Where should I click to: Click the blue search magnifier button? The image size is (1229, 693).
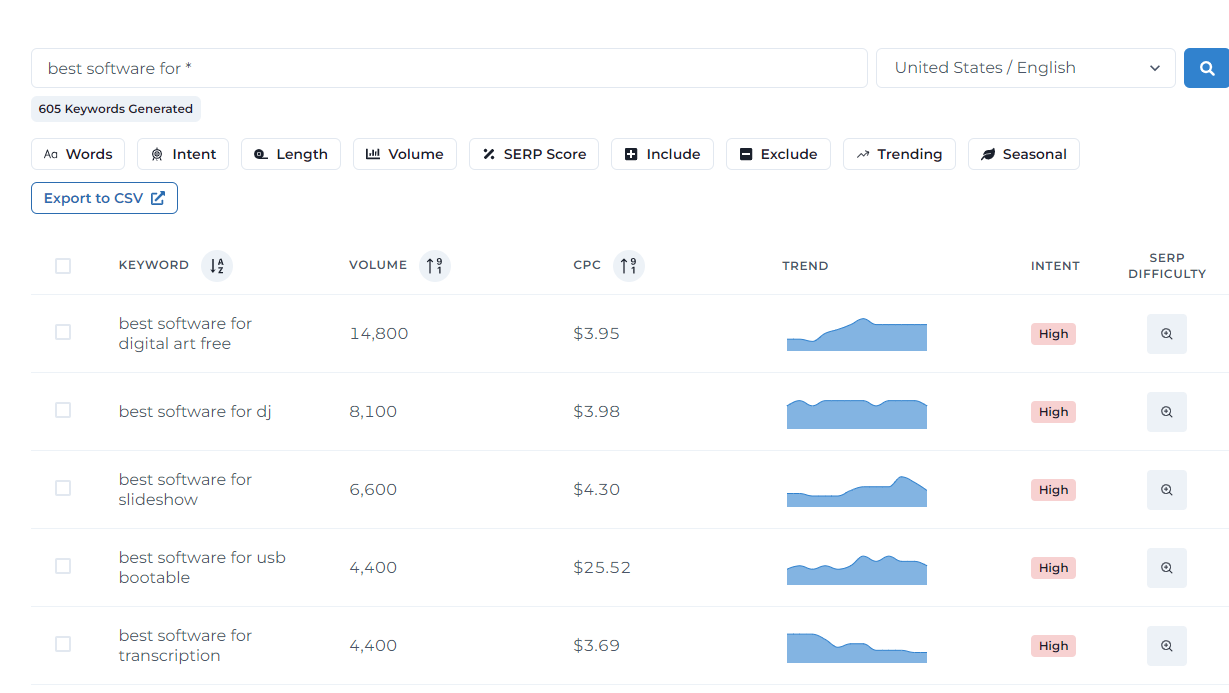1206,67
